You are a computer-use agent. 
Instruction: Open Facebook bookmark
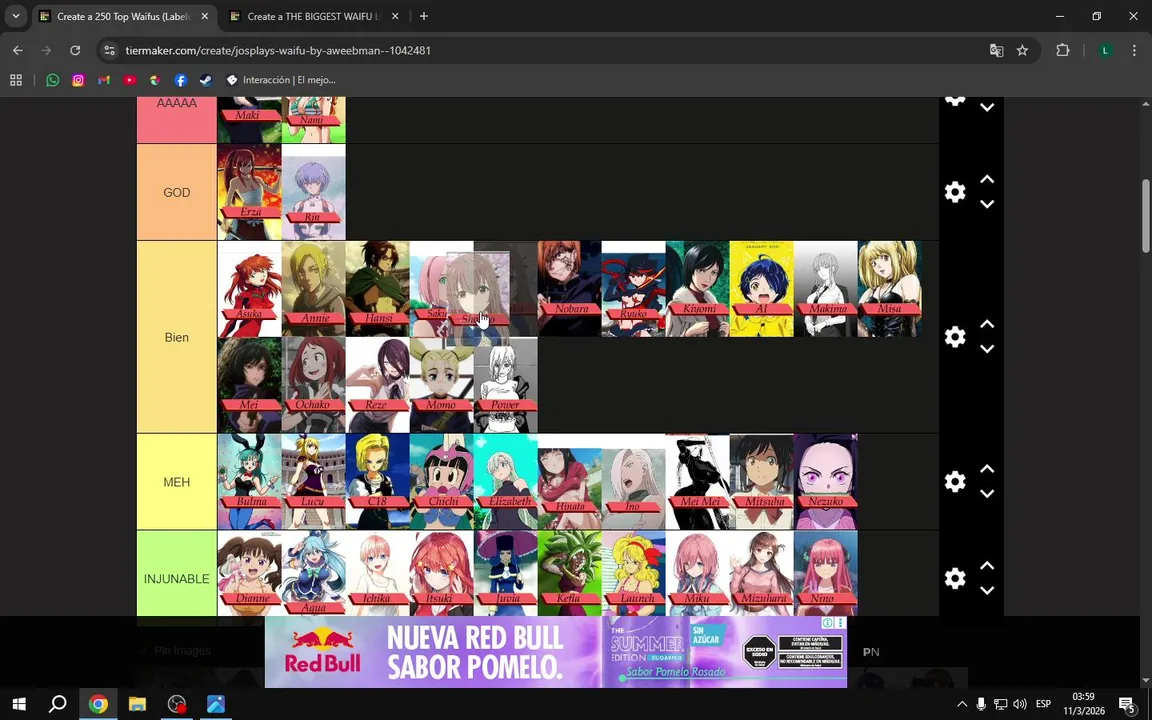[x=181, y=80]
